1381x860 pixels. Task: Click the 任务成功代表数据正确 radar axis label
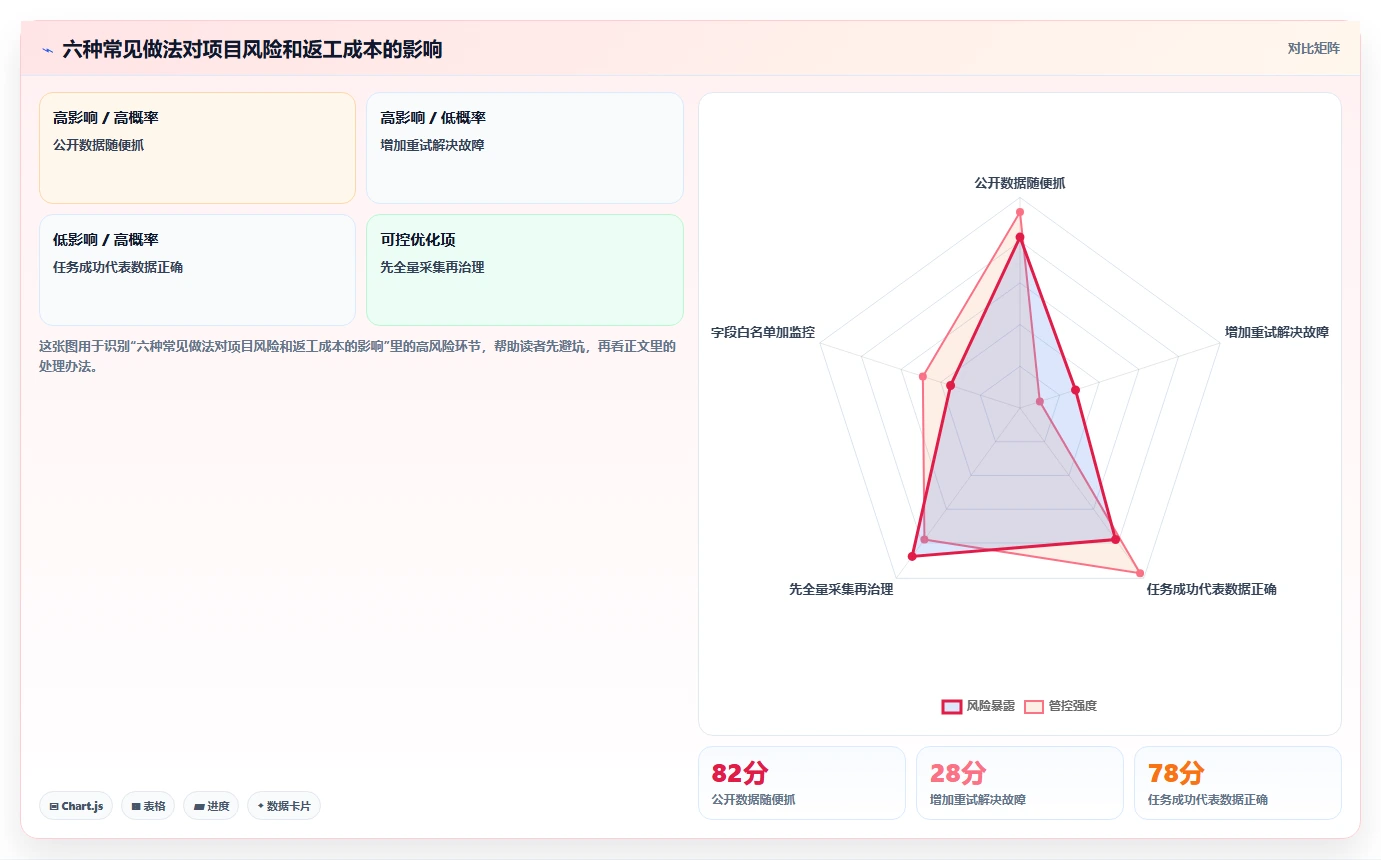pos(1211,589)
